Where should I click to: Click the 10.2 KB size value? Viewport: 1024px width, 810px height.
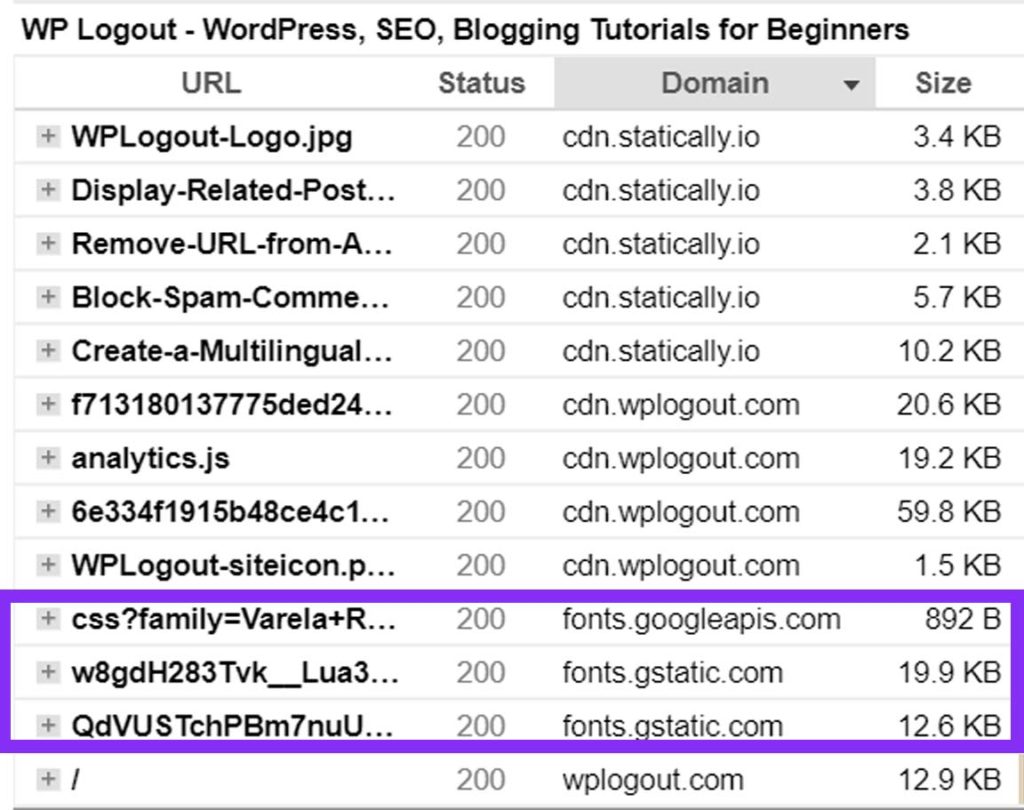tap(950, 351)
